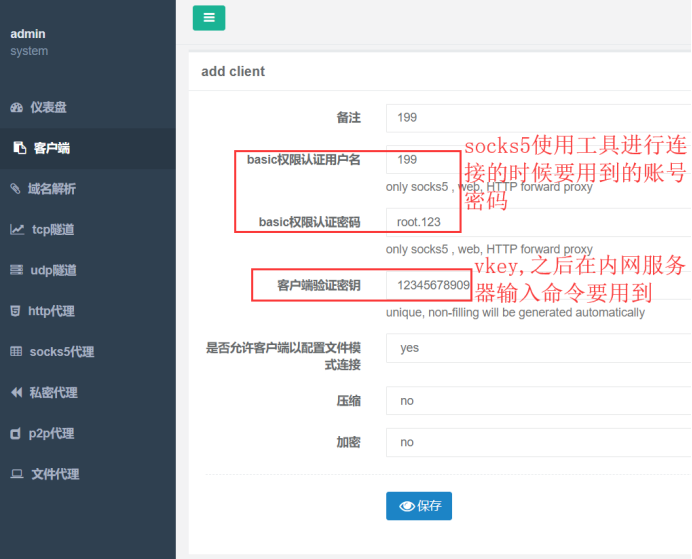Open http代理 page
The width and height of the screenshot is (692, 559).
(x=88, y=311)
